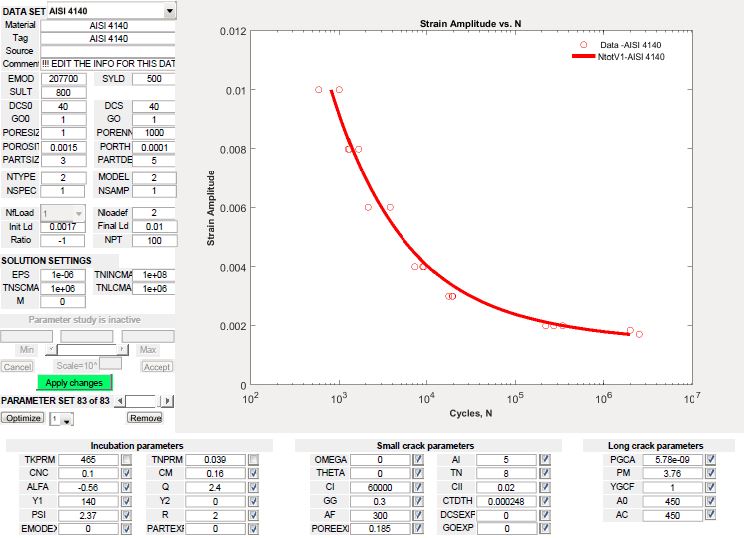Image resolution: width=744 pixels, height=538 pixels.
Task: Click the Remove button
Action: coord(145,418)
